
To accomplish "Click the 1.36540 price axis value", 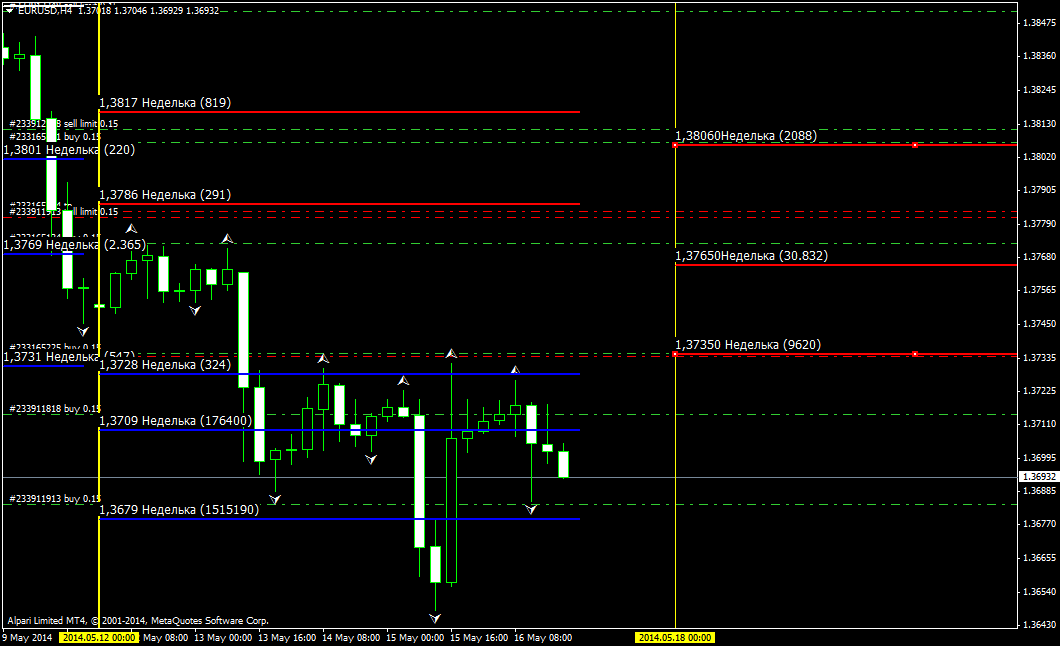I will click(1040, 592).
